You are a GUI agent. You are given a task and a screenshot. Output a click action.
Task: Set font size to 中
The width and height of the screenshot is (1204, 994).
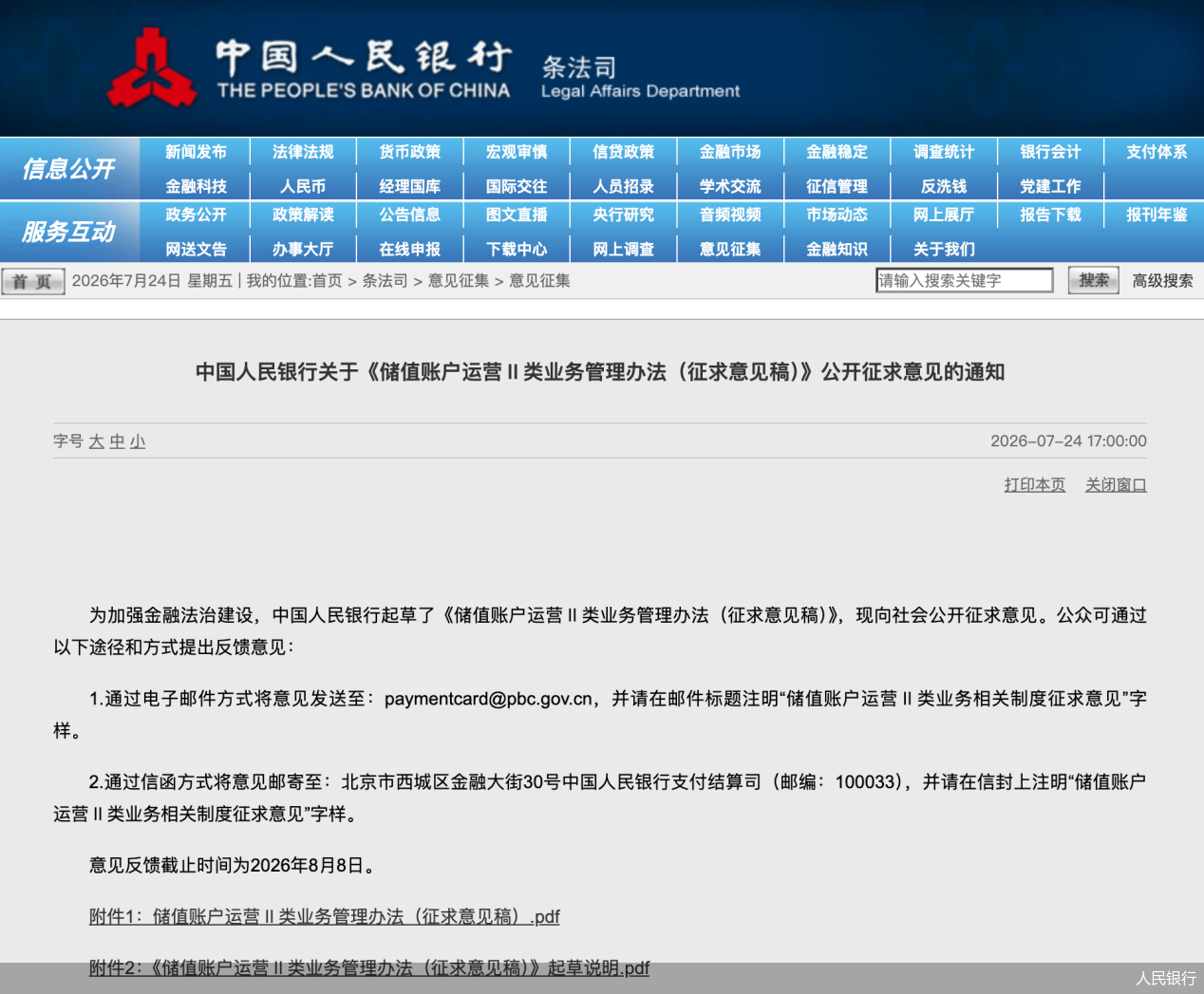117,441
